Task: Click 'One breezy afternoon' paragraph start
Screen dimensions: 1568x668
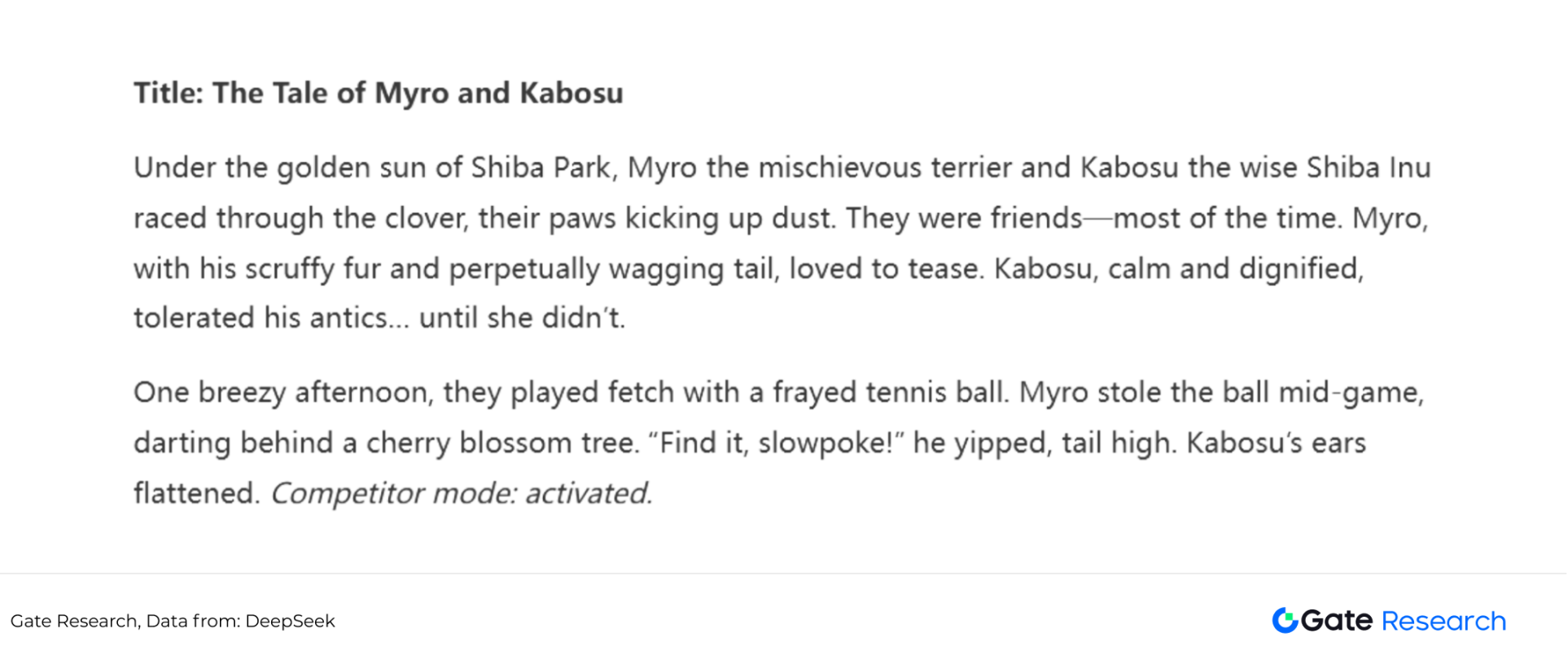Action: pos(284,392)
